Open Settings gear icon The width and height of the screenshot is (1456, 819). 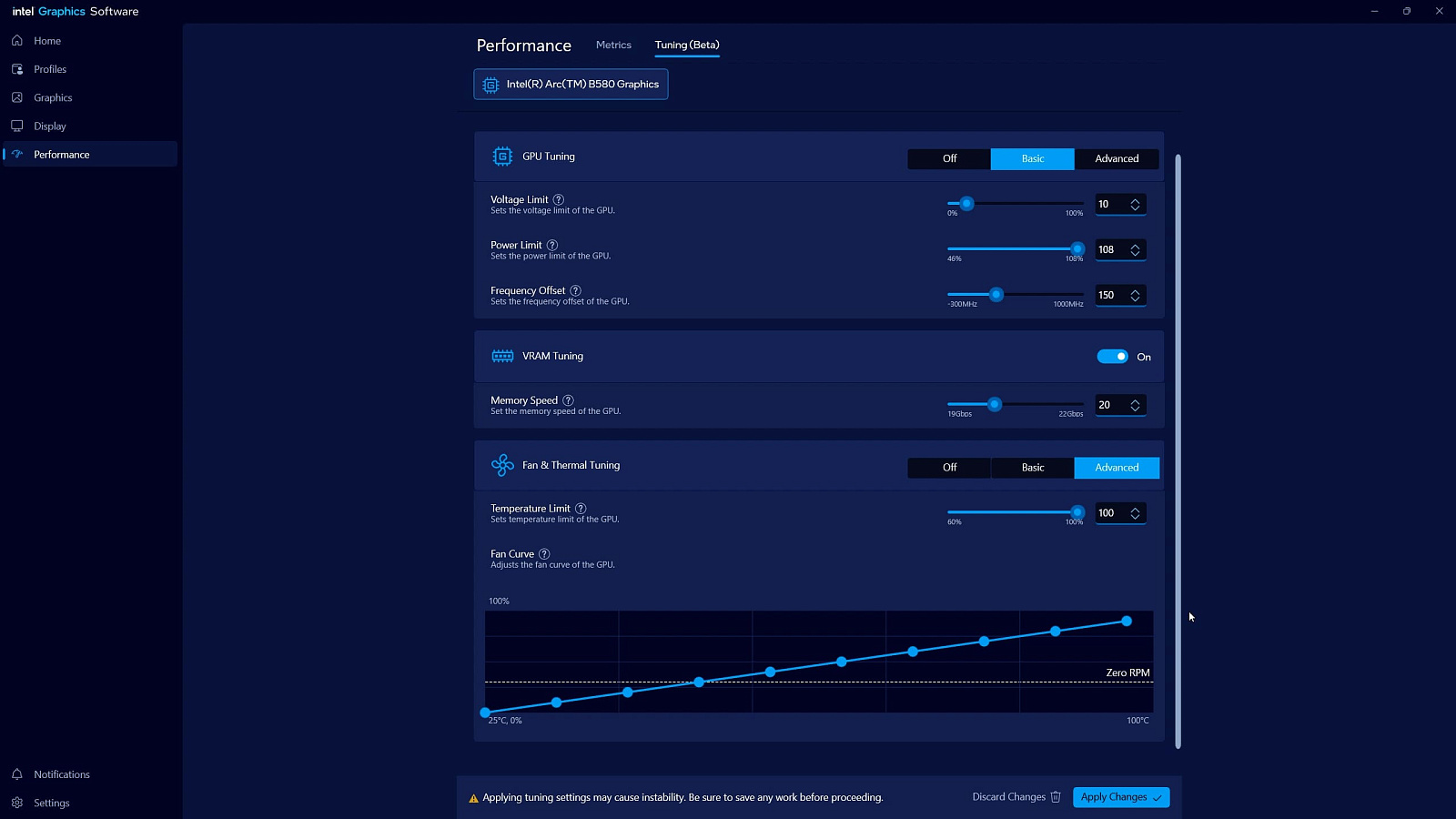click(x=17, y=803)
